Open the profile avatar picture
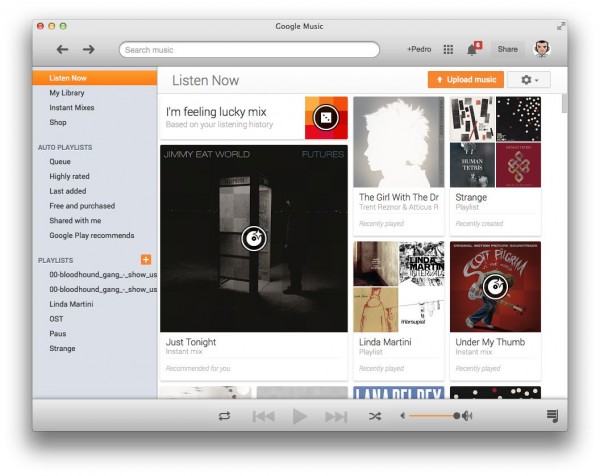The width and height of the screenshot is (600, 476). click(x=542, y=49)
